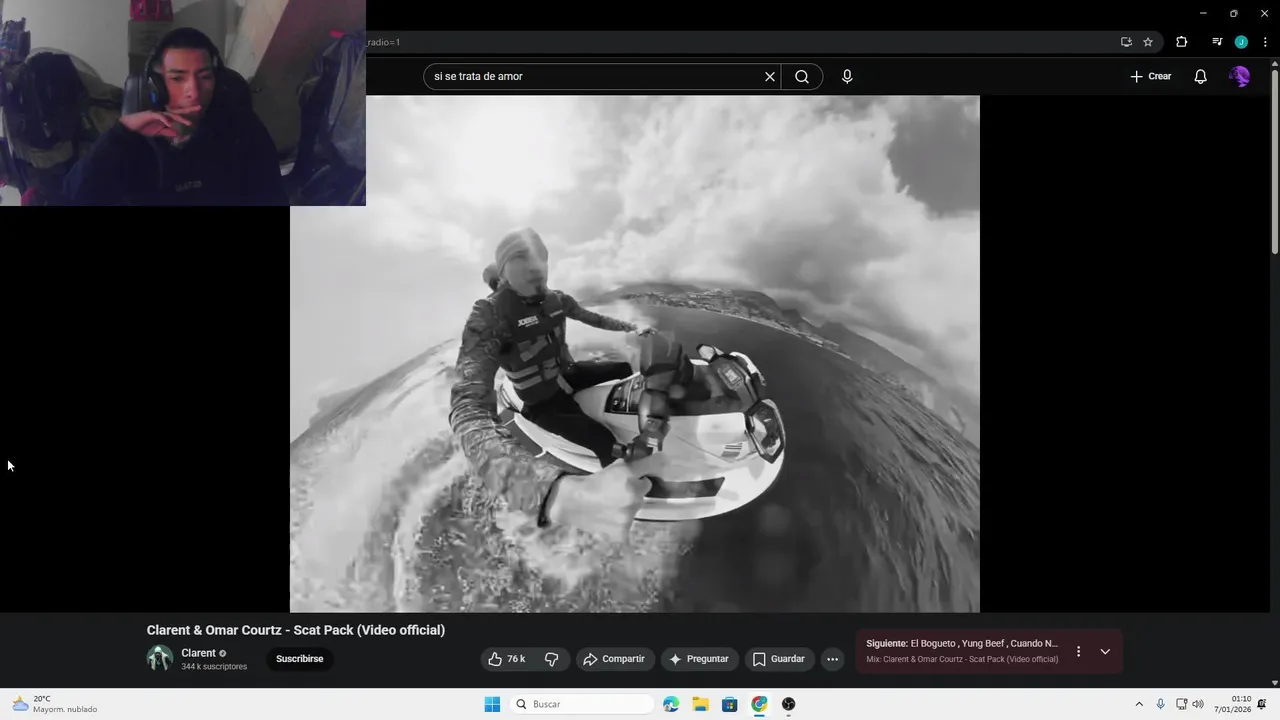The image size is (1280, 720).
Task: Start voice search with the microphone icon
Action: [x=847, y=76]
